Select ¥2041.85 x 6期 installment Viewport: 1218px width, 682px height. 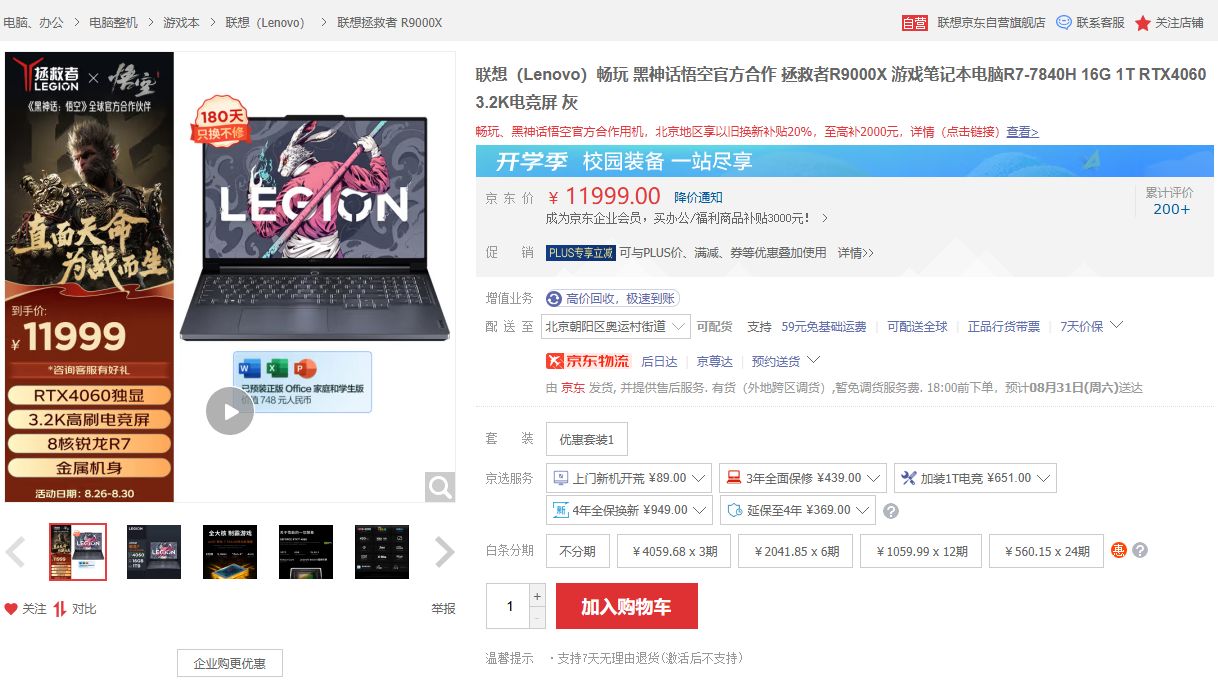click(x=796, y=551)
